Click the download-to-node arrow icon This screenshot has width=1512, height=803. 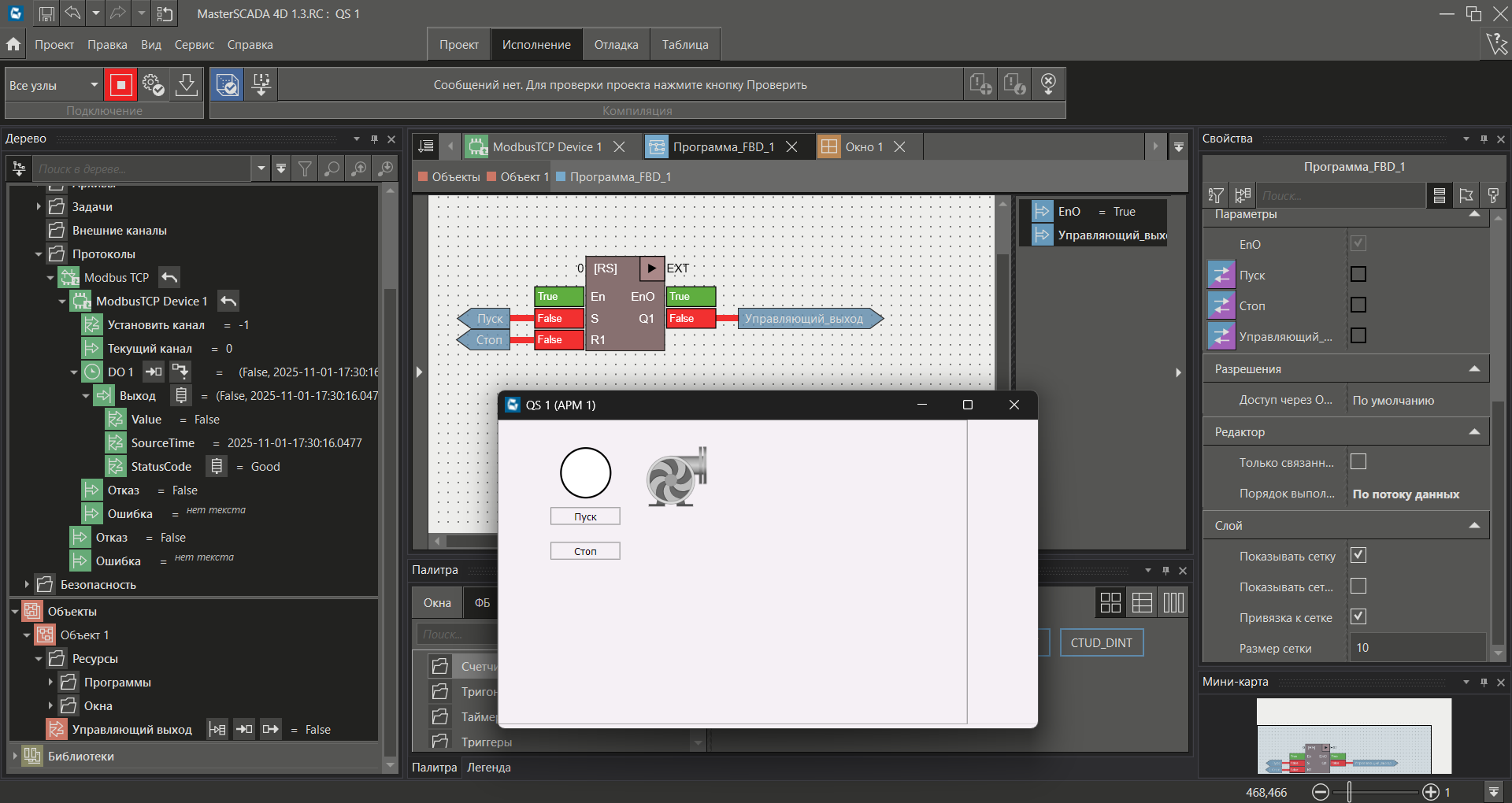tap(186, 84)
